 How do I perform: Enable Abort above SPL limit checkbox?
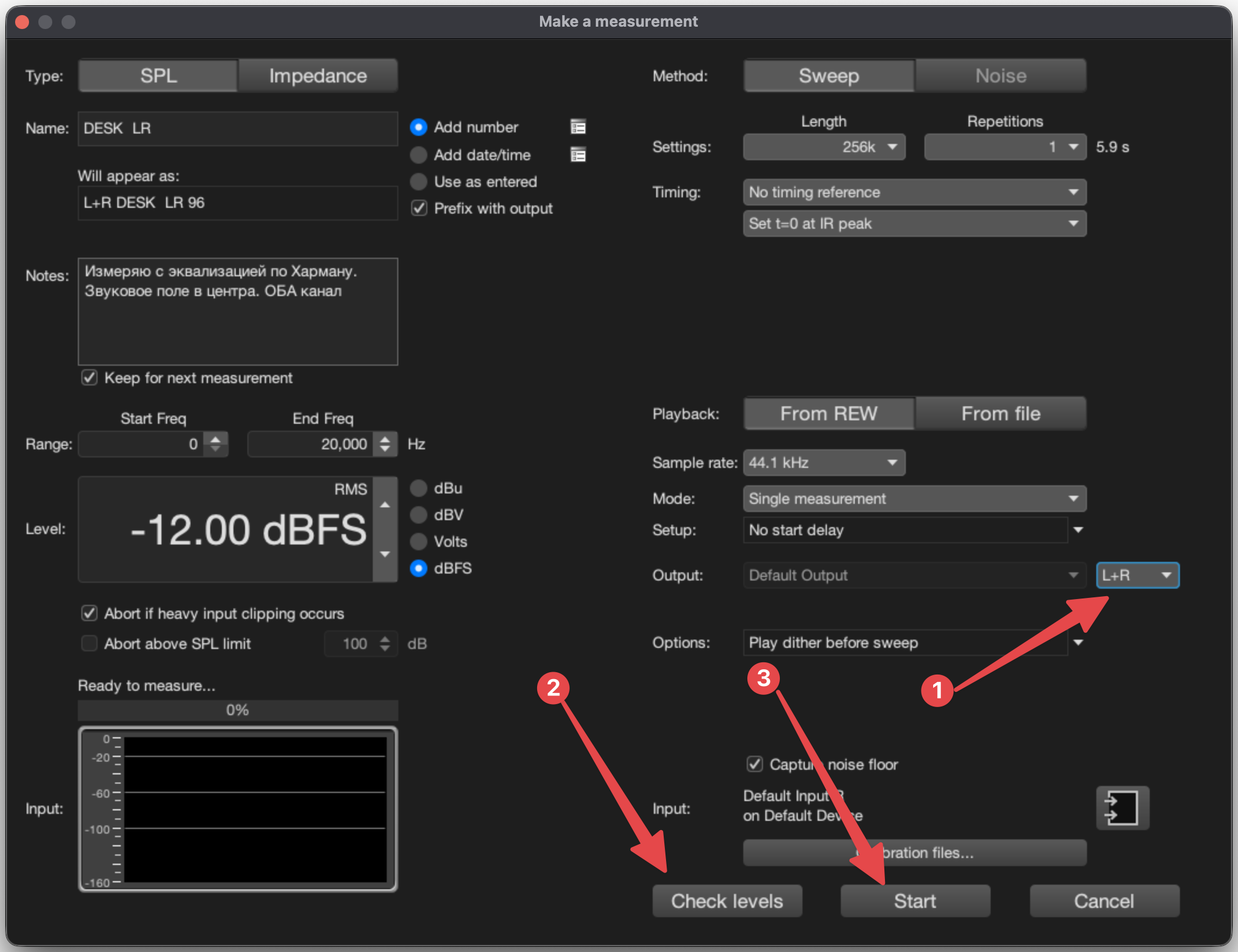coord(89,644)
